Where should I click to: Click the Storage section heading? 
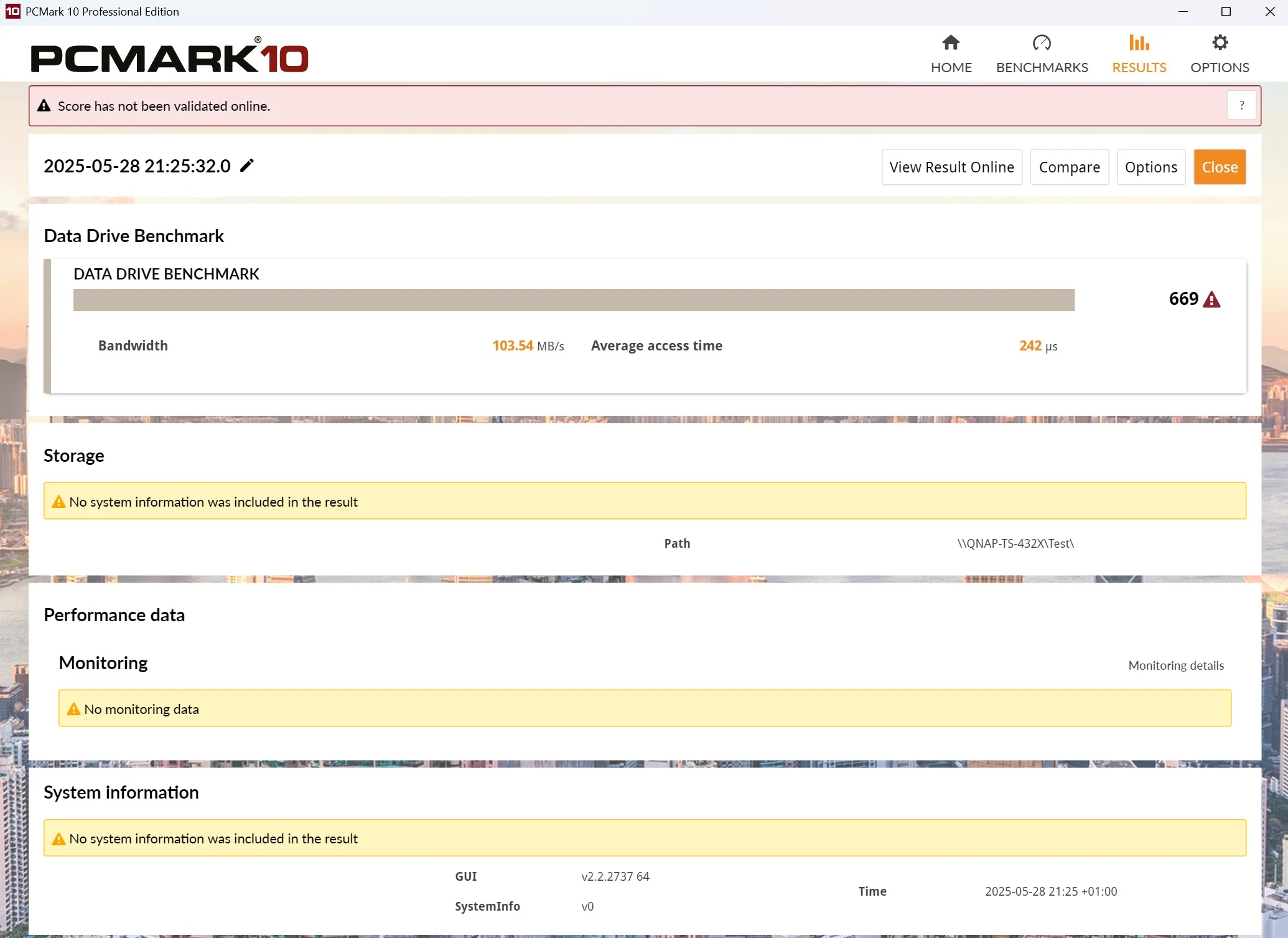tap(73, 456)
